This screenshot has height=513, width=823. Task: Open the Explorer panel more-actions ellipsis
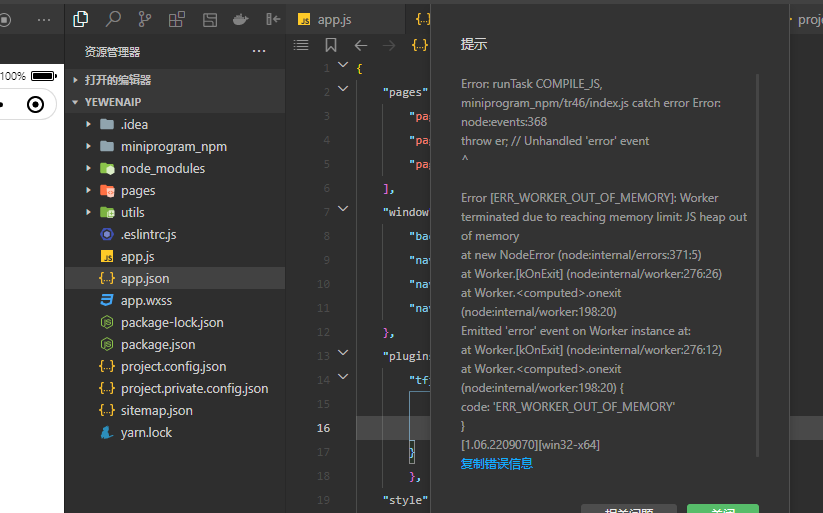click(x=259, y=51)
